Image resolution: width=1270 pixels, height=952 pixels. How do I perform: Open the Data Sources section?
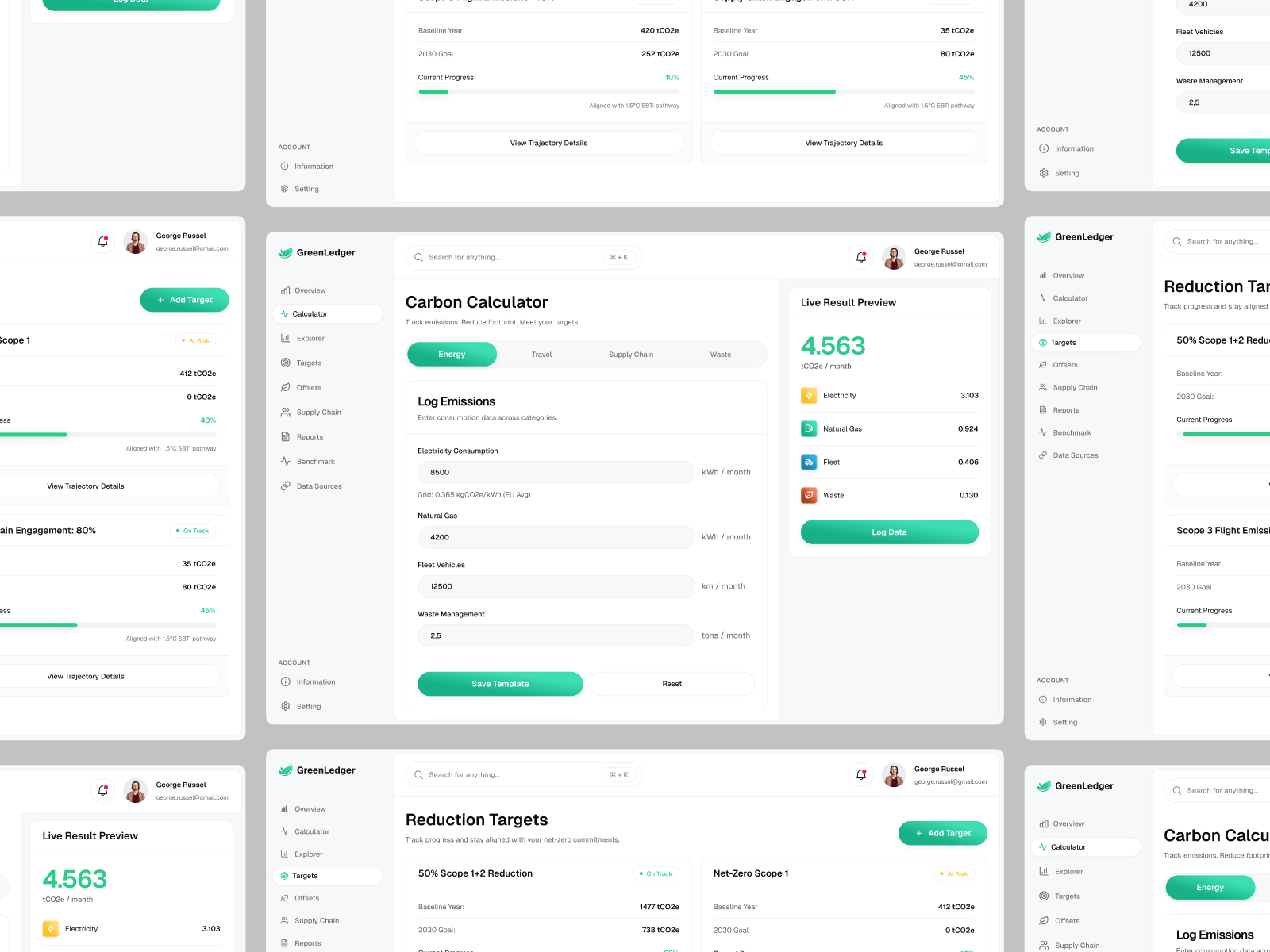click(x=318, y=486)
